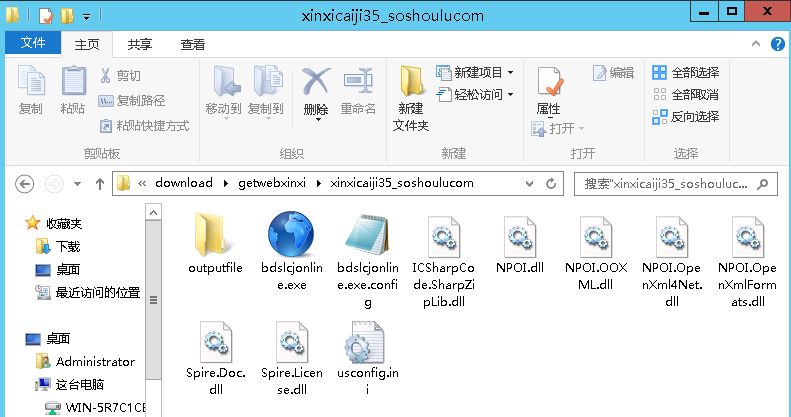Click the 编辑 (Edit) button

click(x=613, y=73)
